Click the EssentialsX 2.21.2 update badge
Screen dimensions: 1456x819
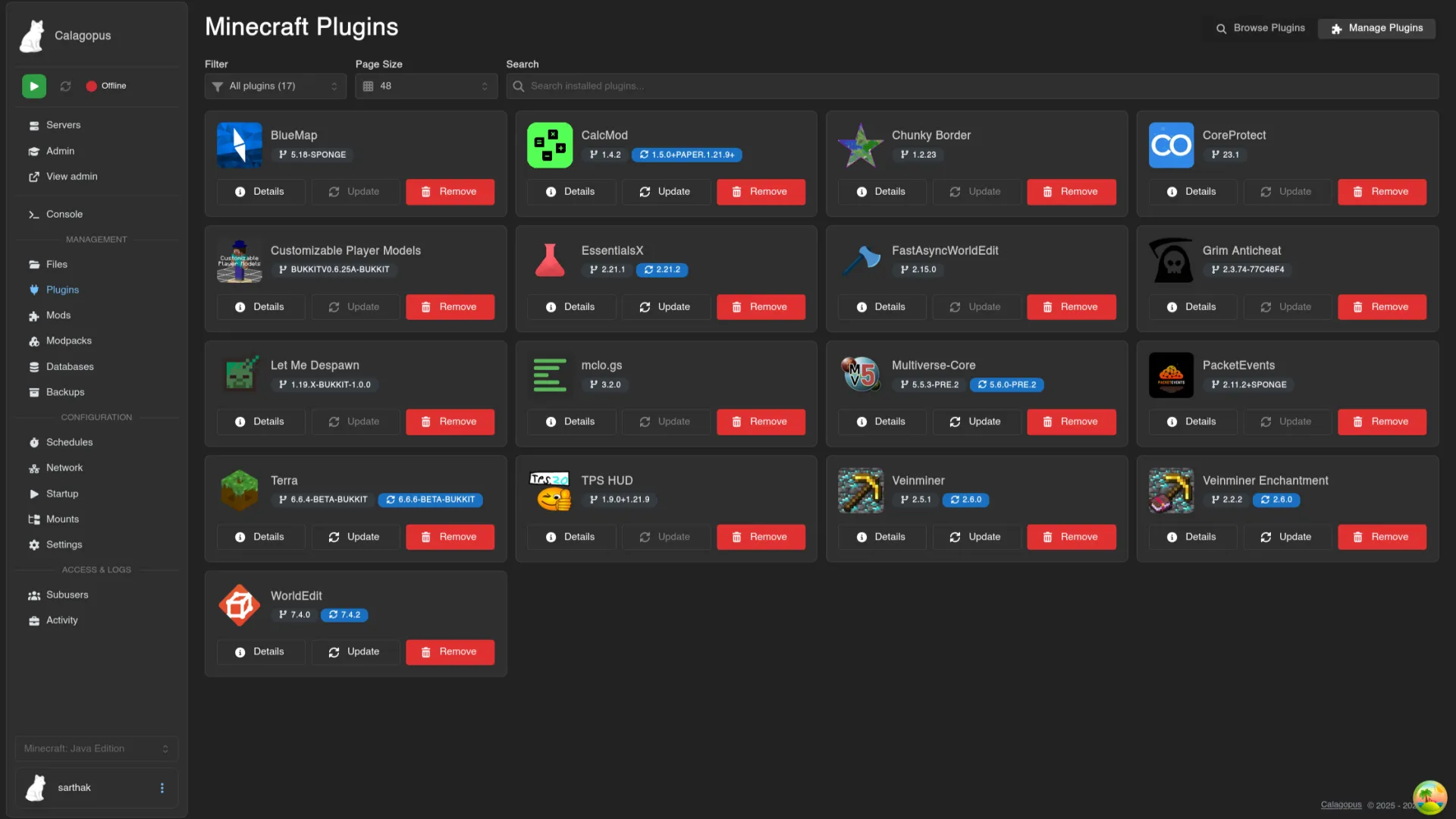click(x=662, y=270)
